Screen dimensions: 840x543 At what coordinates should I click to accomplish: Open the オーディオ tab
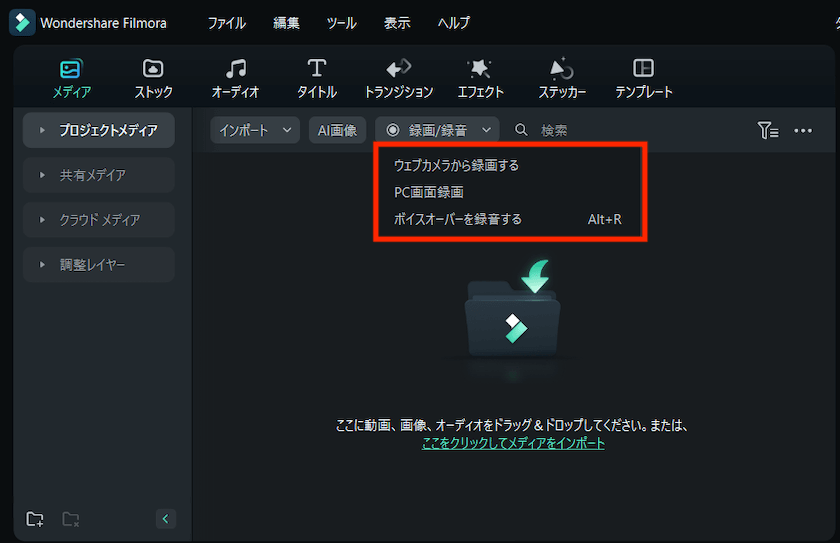235,79
